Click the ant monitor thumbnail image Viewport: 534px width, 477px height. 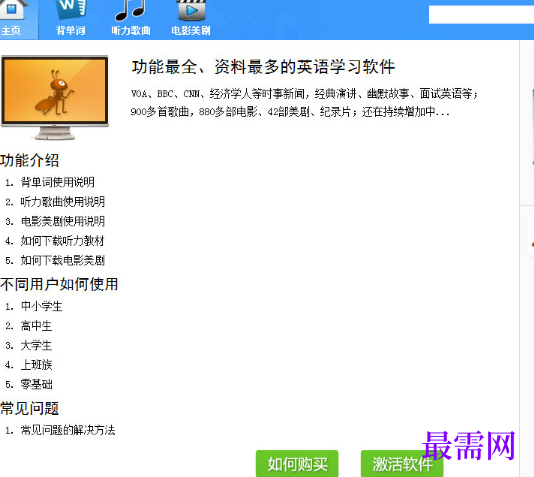coord(55,98)
